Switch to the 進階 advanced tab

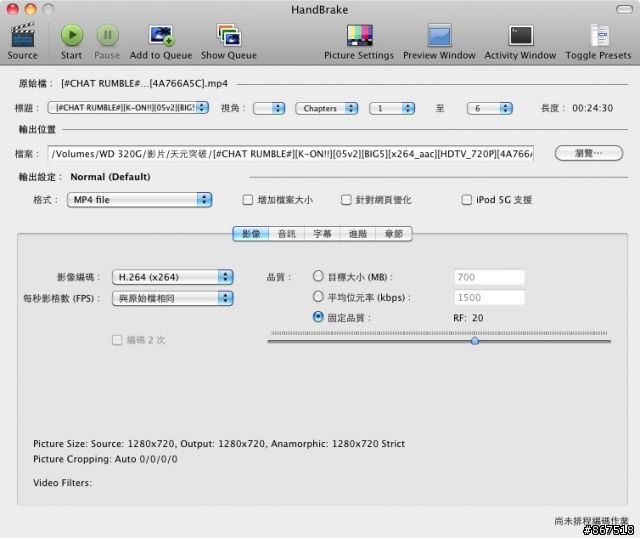coord(358,234)
